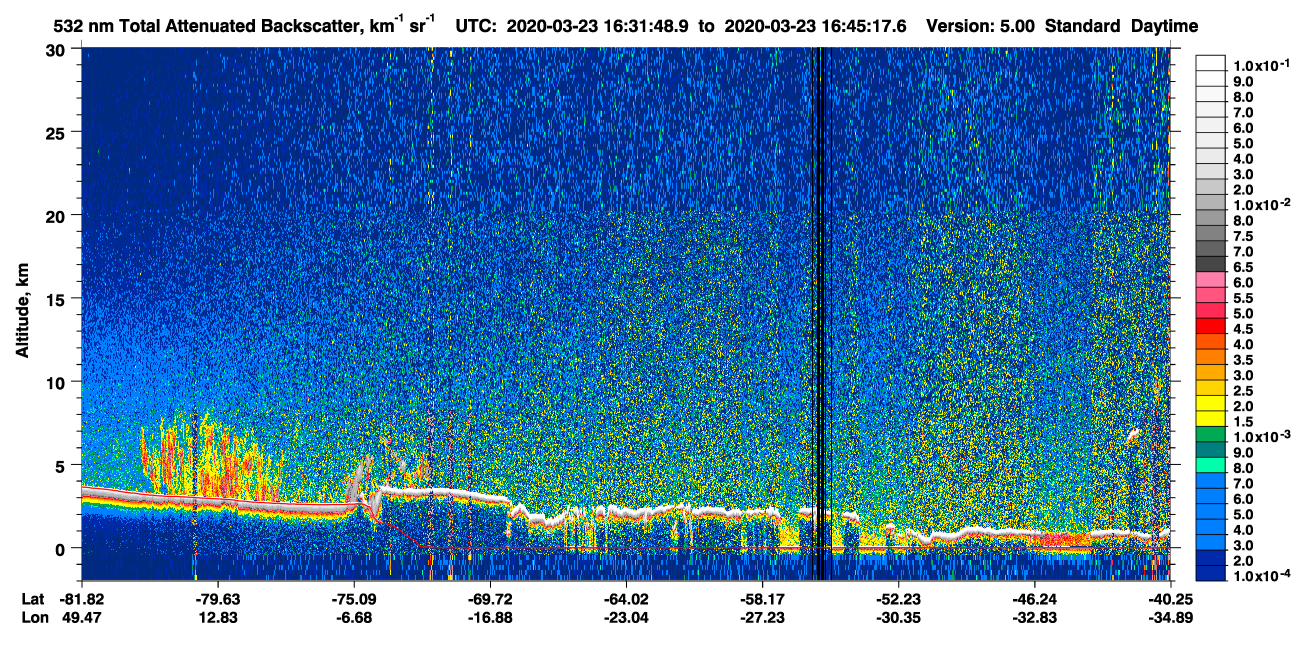Click the 'Version: 5.00' label
The image size is (1300, 667).
982,26
